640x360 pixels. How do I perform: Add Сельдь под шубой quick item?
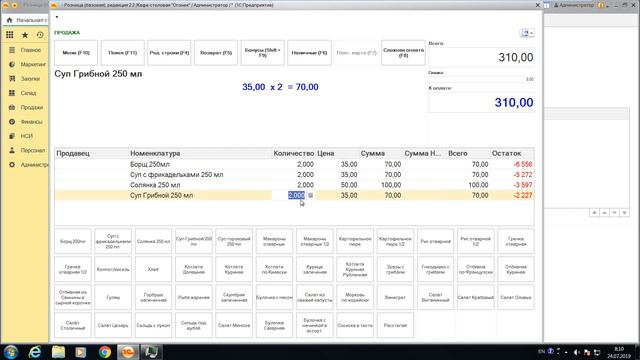(x=193, y=325)
